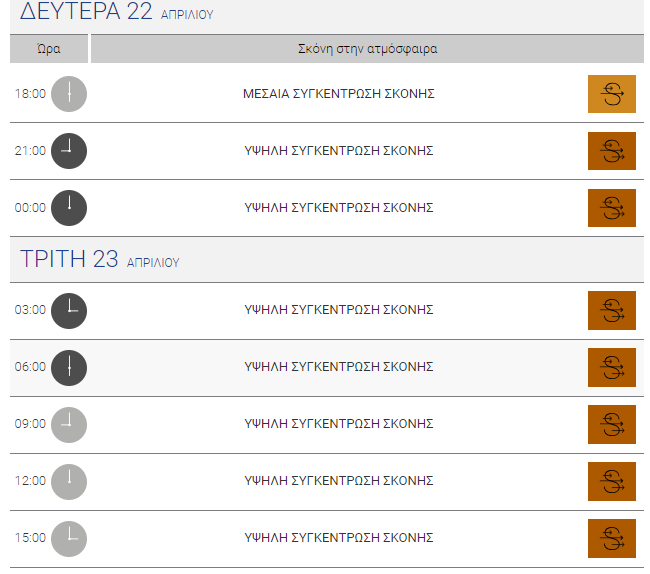650x574 pixels.
Task: Click the 21:00 dark clock icon
Action: (x=69, y=151)
